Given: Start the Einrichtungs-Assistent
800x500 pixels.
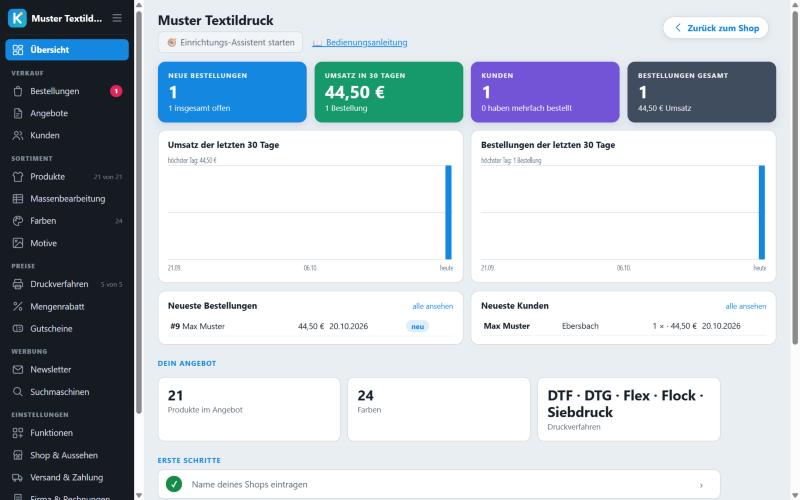Looking at the screenshot, I should tap(230, 42).
